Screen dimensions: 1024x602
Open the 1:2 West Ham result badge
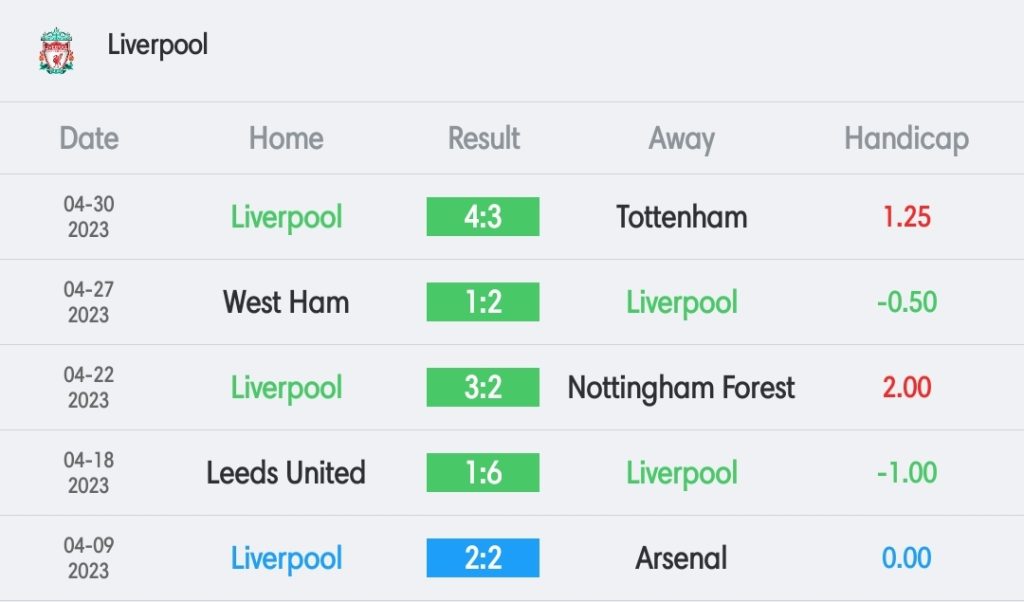483,302
